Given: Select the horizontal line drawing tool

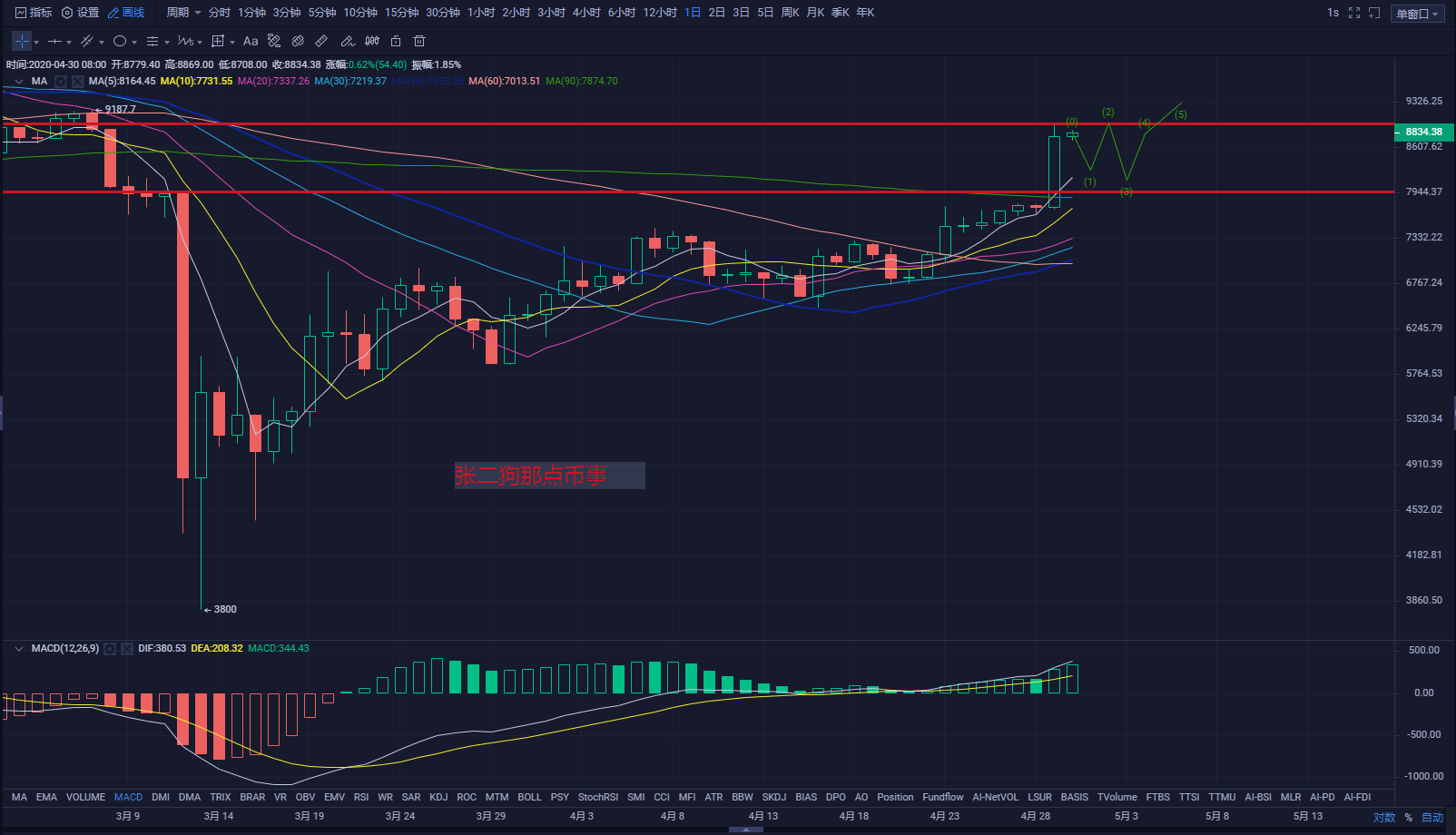Looking at the screenshot, I should tap(54, 41).
